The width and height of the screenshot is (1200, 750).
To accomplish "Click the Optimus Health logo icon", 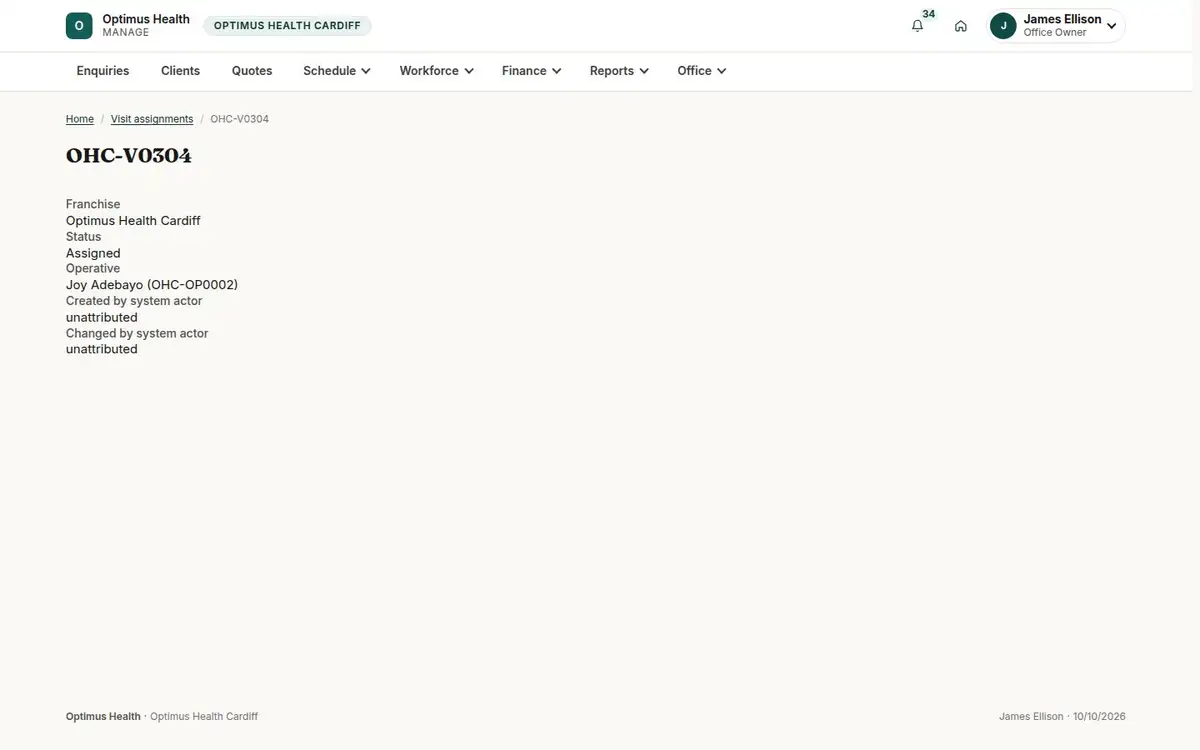I will (79, 26).
